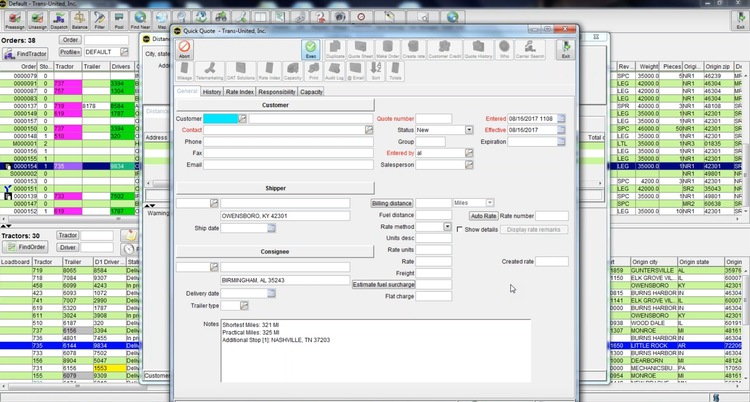Open the Effective date calendar picker
This screenshot has width=750, height=402.
click(561, 130)
